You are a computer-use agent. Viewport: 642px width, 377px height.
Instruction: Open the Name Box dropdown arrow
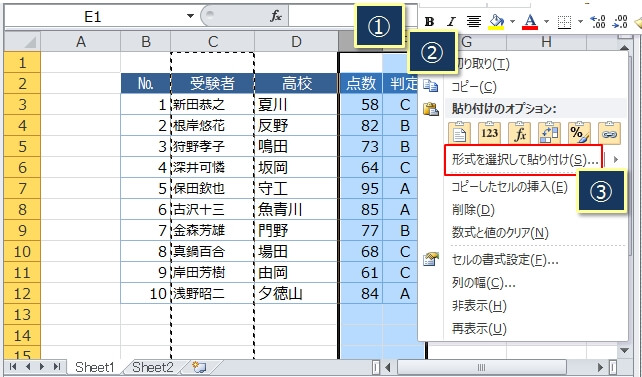tap(190, 16)
